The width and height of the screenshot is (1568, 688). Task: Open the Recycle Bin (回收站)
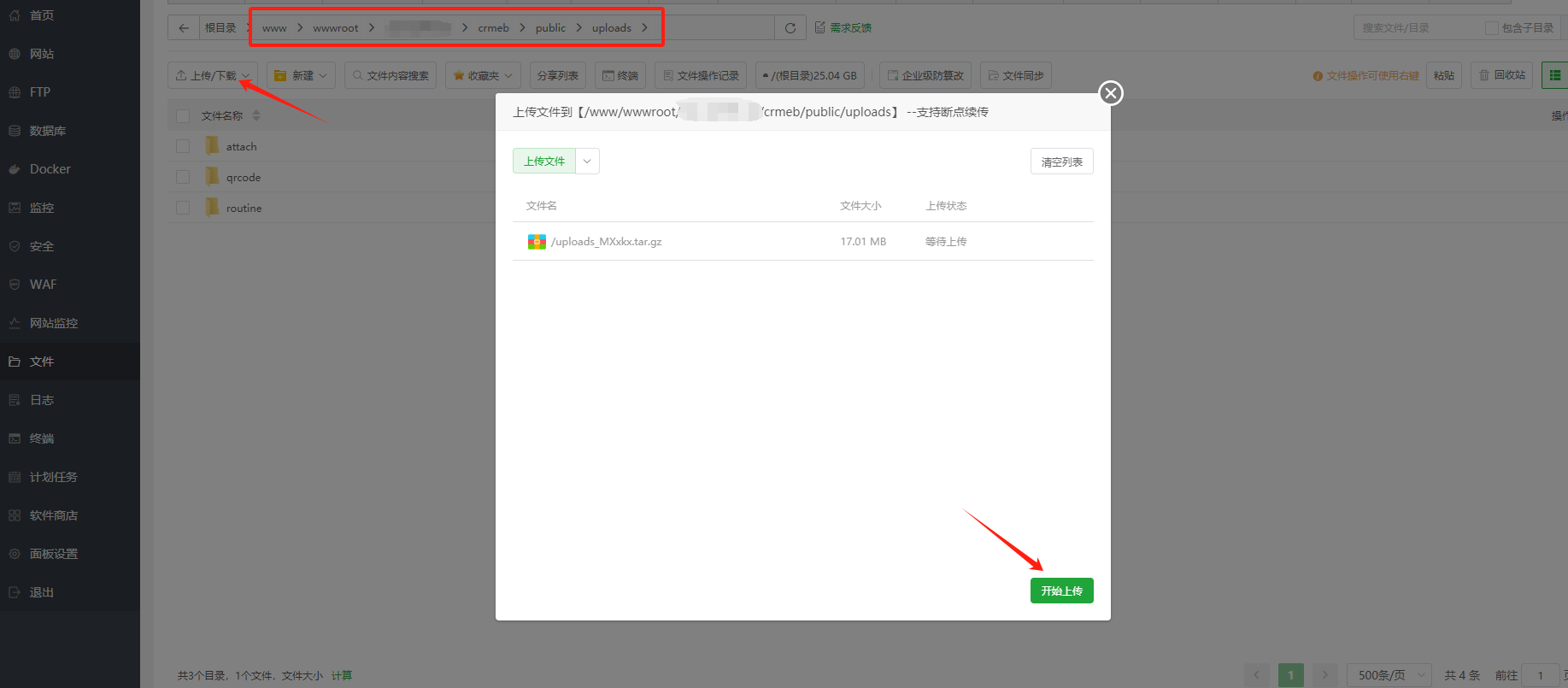(x=1501, y=75)
